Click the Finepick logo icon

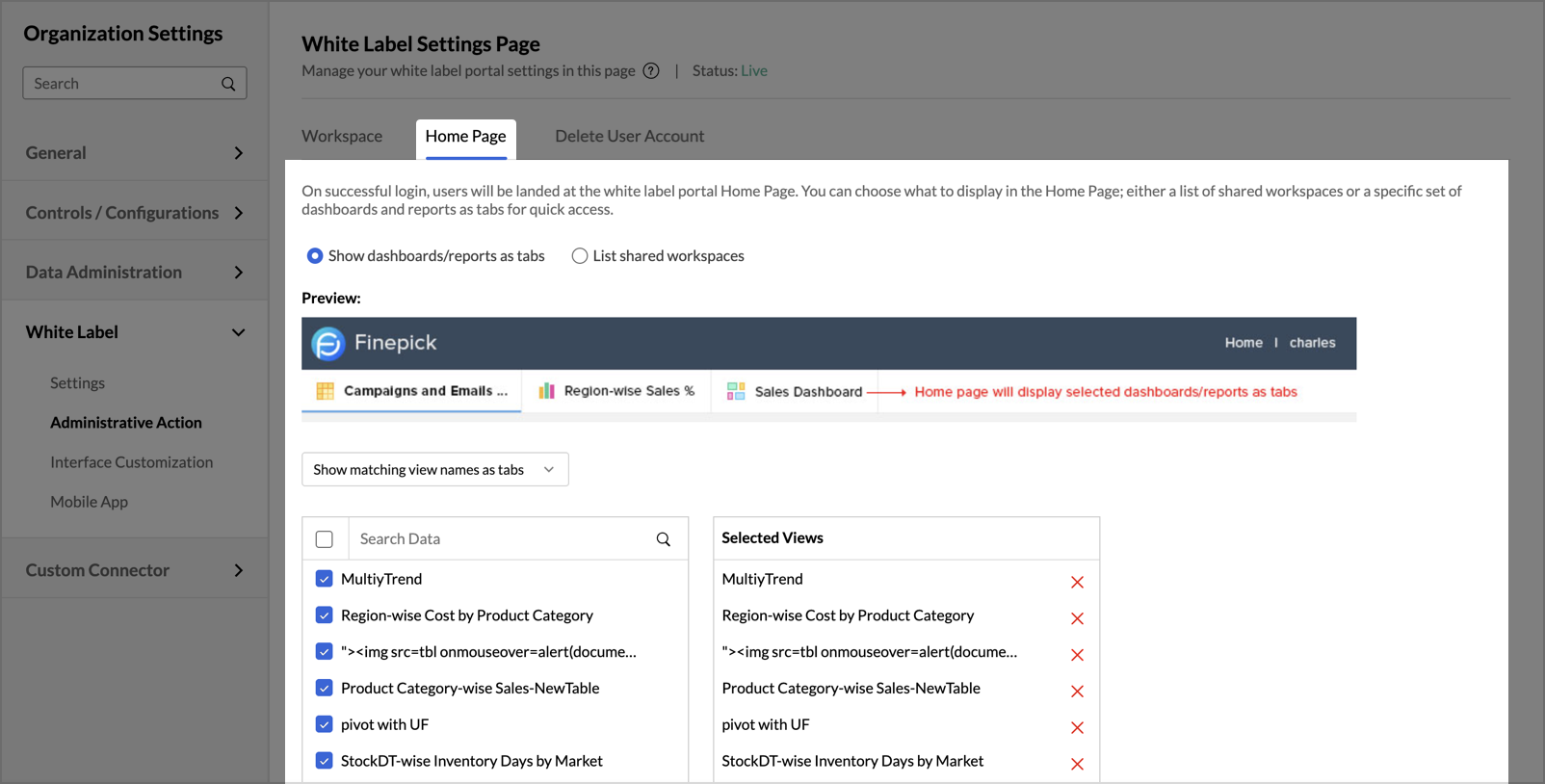click(327, 344)
